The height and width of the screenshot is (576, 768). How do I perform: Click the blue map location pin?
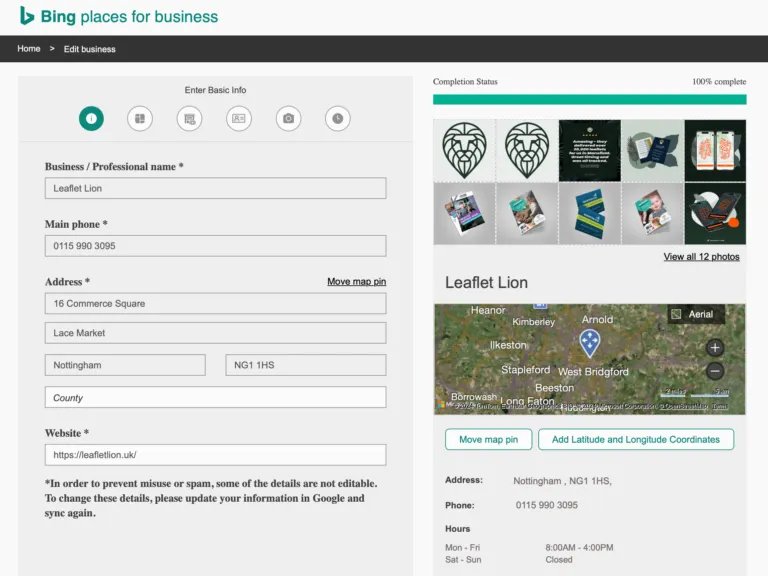[x=590, y=343]
